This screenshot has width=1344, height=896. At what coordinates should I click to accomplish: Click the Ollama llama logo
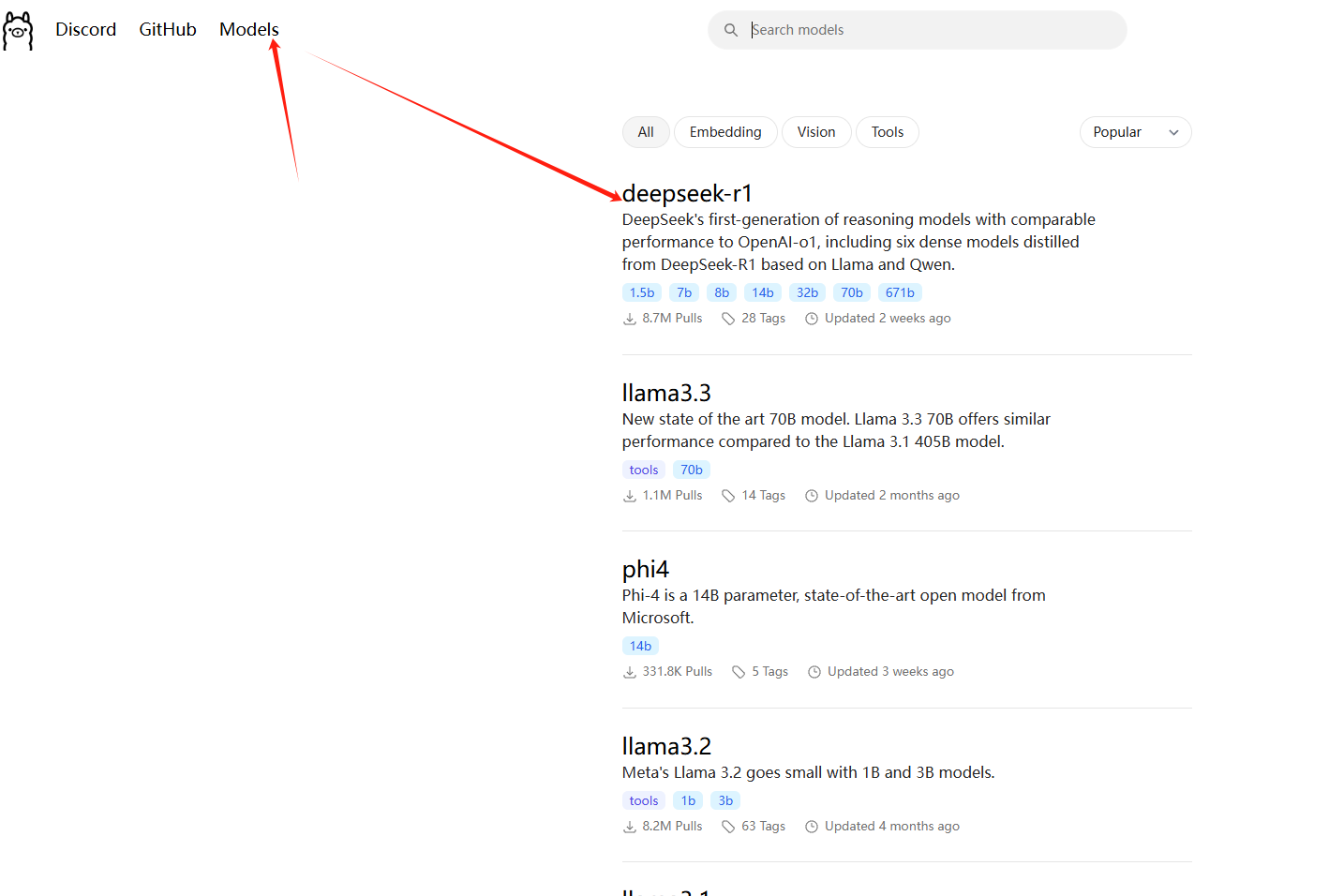pyautogui.click(x=18, y=30)
